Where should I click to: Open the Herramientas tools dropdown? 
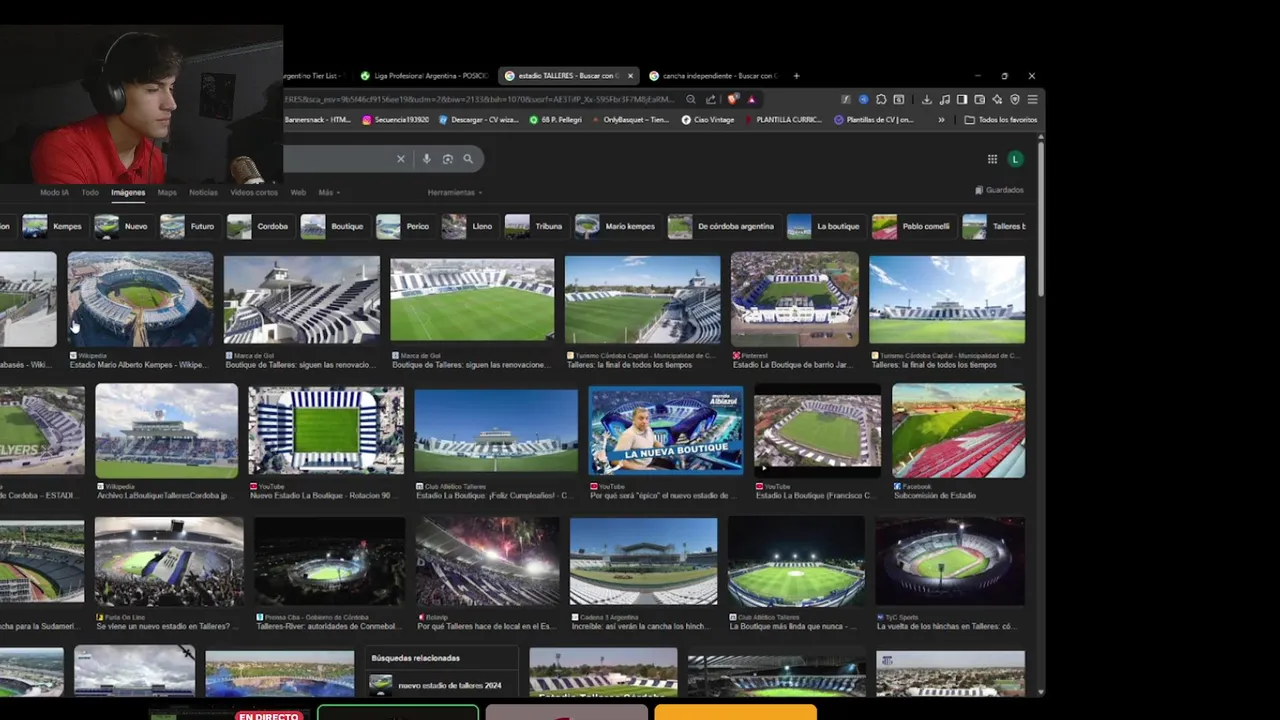click(455, 192)
